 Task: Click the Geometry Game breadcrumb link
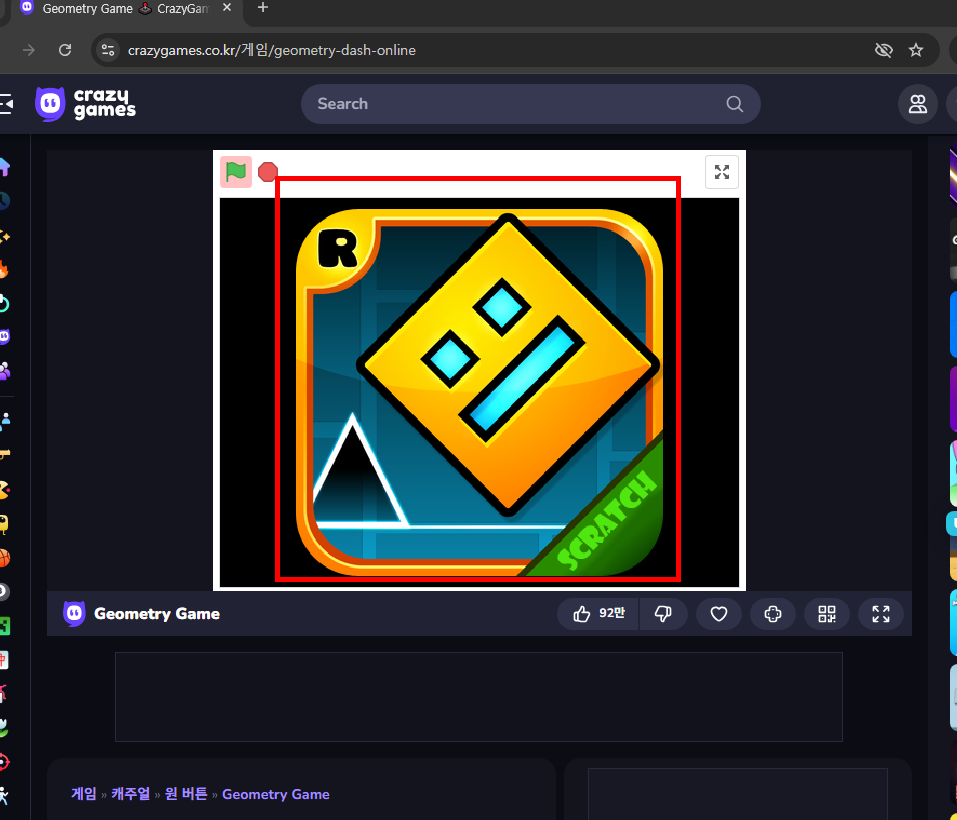click(x=276, y=794)
